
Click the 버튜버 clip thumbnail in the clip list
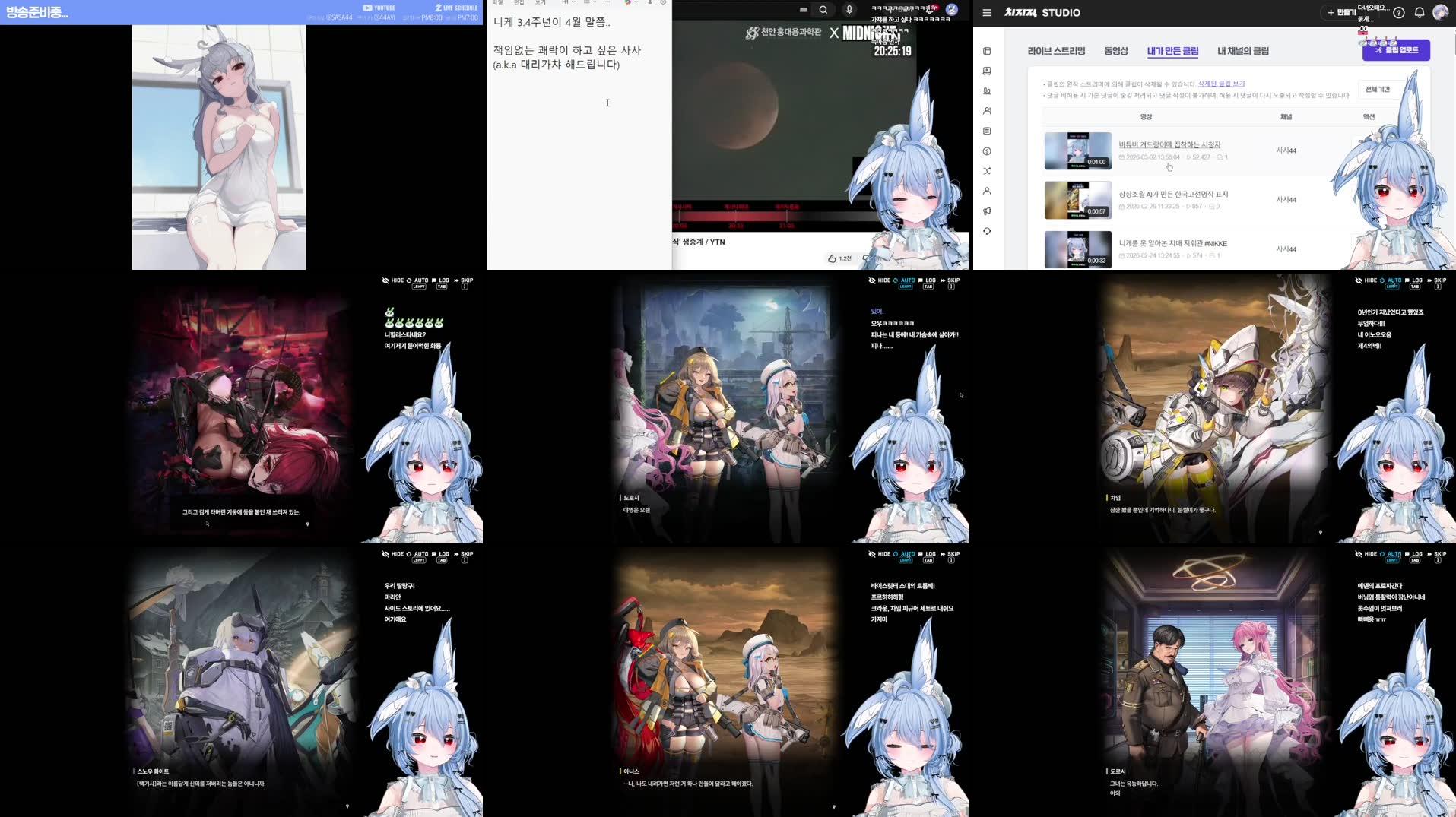[x=1077, y=150]
